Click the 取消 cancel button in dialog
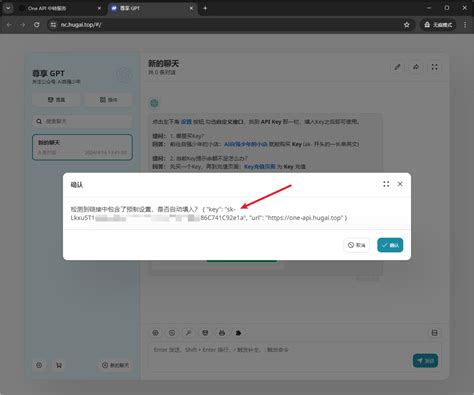The width and height of the screenshot is (474, 395). 356,245
